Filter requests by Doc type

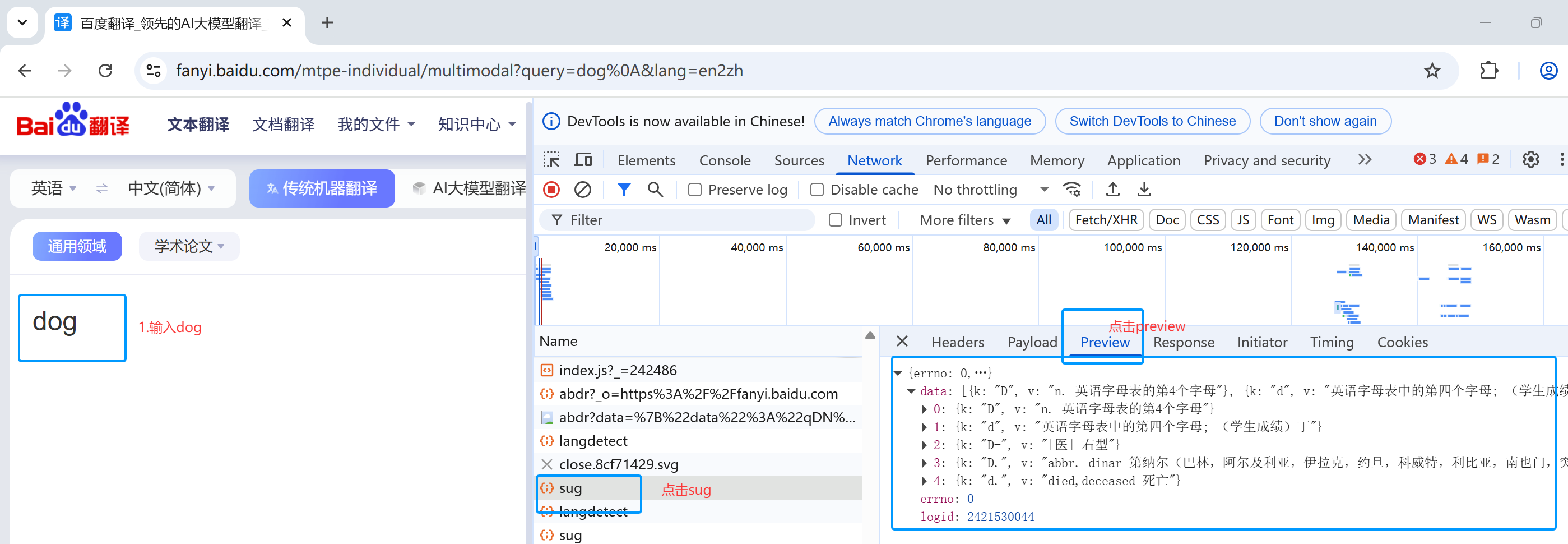click(1166, 220)
